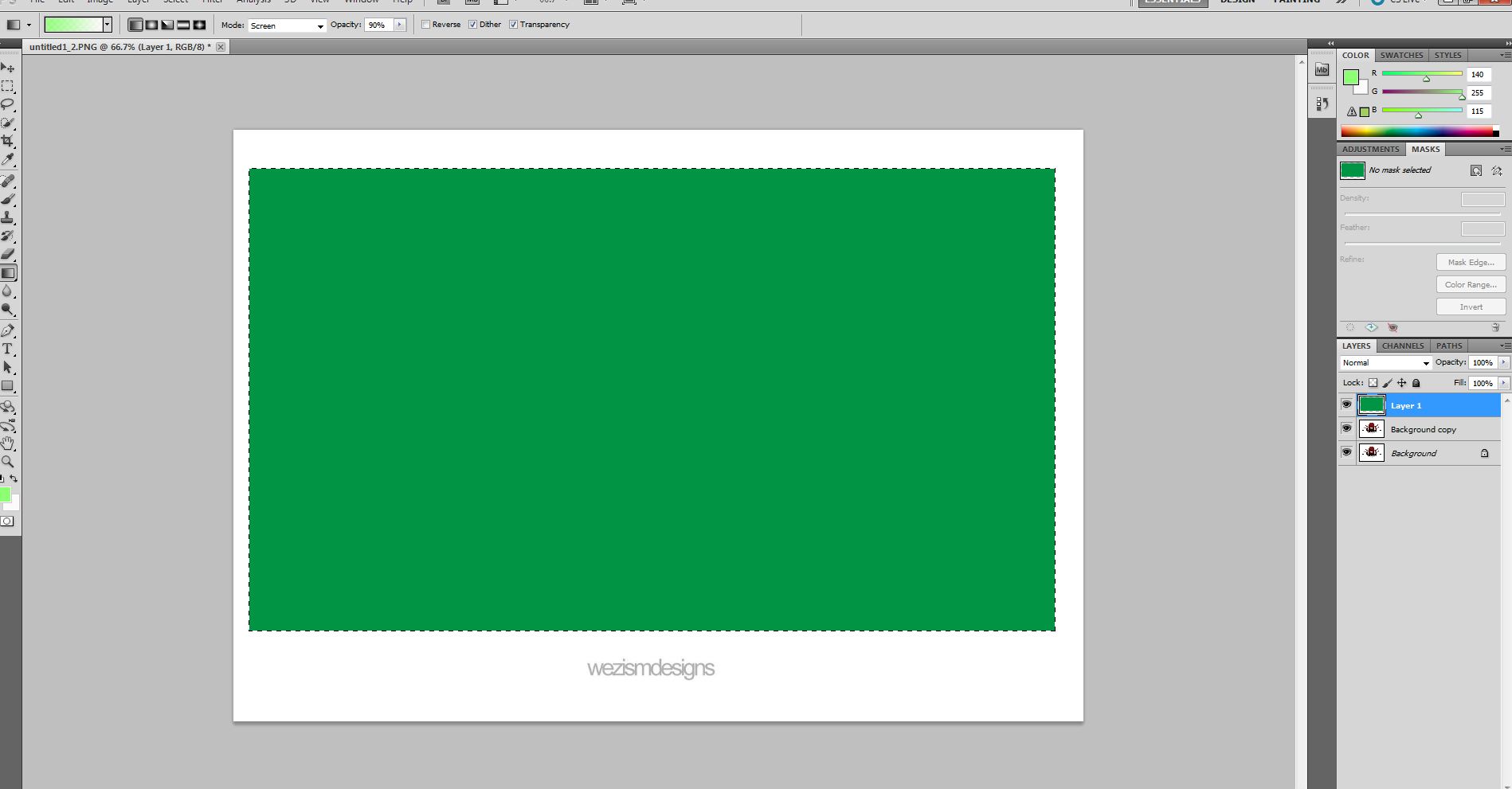Image resolution: width=1512 pixels, height=789 pixels.
Task: Select the Type tool
Action: pyautogui.click(x=8, y=349)
